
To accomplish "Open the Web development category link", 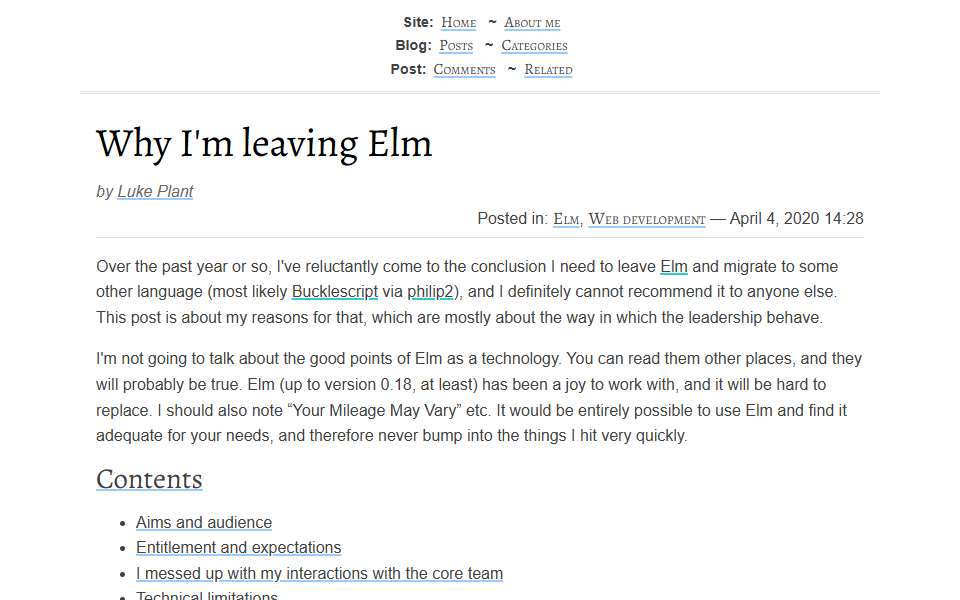I will click(x=647, y=219).
